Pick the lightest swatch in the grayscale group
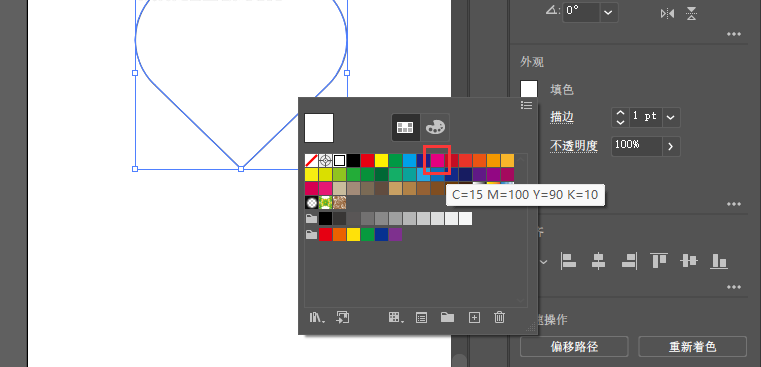Screen dimensions: 761x367 click(x=466, y=218)
